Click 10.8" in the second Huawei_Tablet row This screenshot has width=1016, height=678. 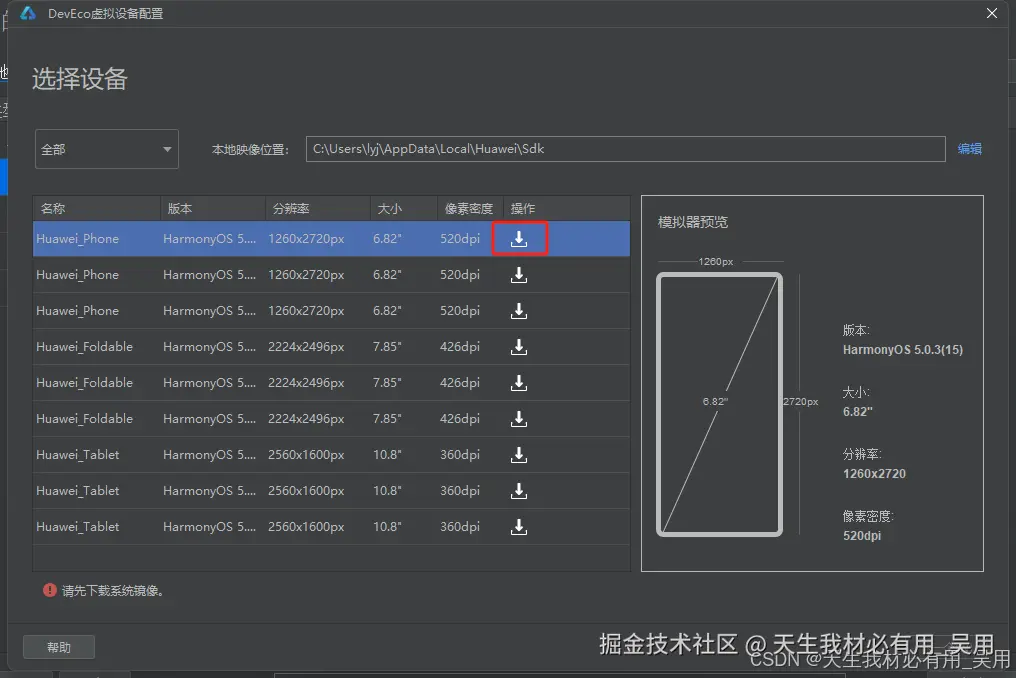[387, 491]
